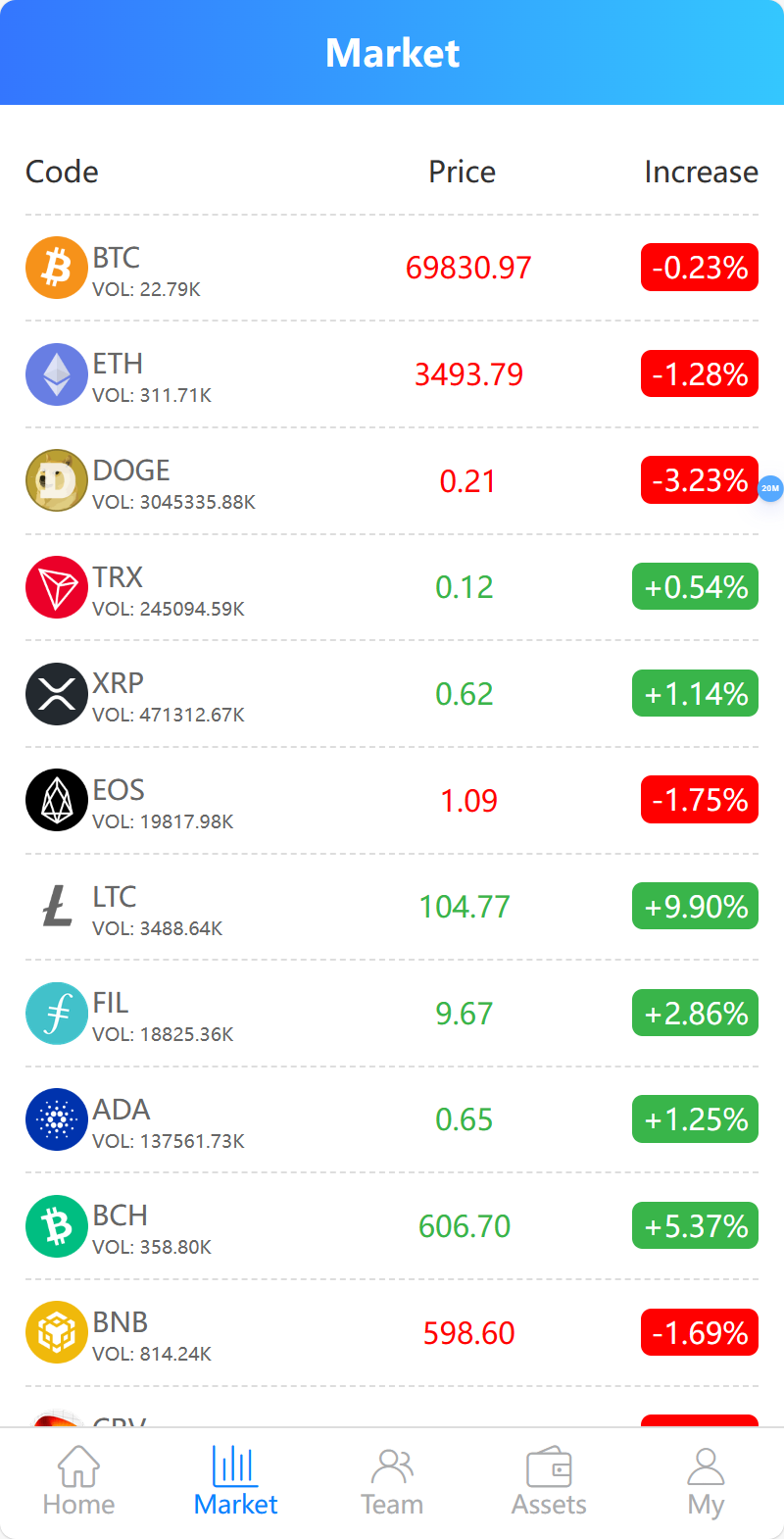784x1539 pixels.
Task: Go to the Home tab
Action: tap(78, 1482)
